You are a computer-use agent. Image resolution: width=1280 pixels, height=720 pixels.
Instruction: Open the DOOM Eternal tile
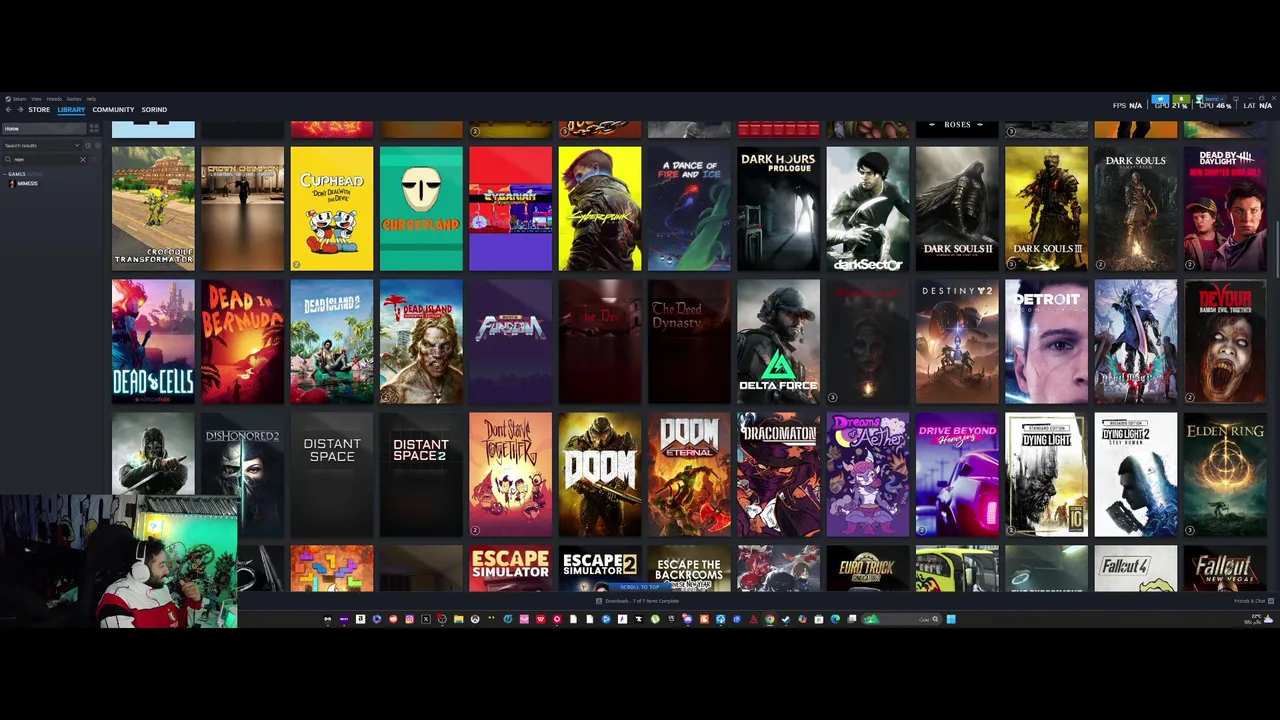(x=690, y=475)
